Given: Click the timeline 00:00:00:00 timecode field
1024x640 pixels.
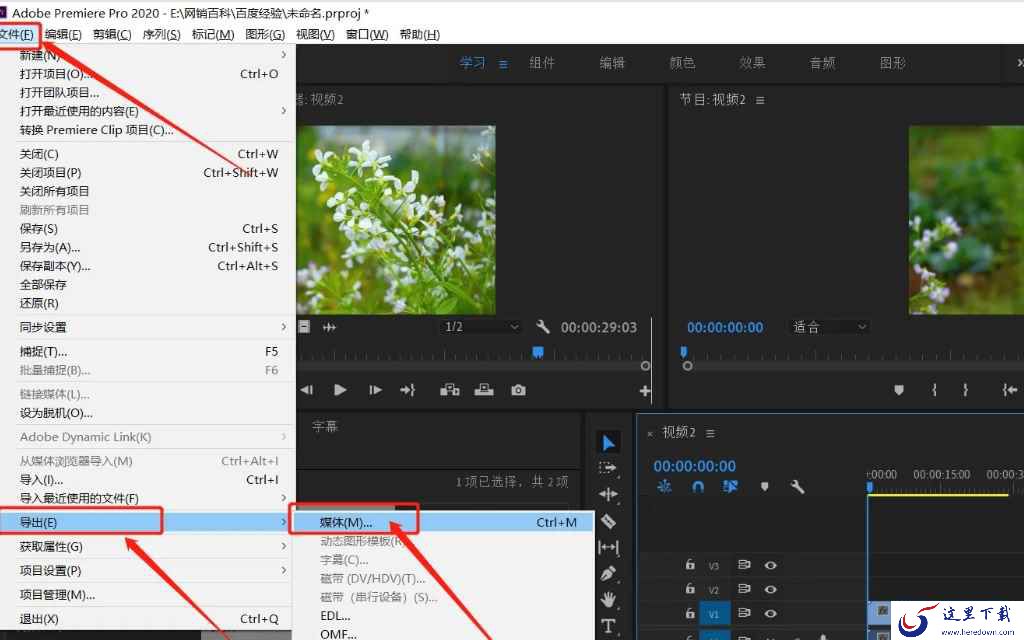Looking at the screenshot, I should pos(694,466).
